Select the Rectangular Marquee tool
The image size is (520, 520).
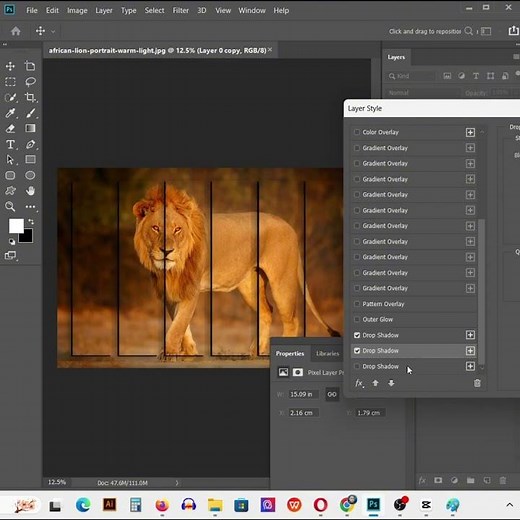coord(10,82)
